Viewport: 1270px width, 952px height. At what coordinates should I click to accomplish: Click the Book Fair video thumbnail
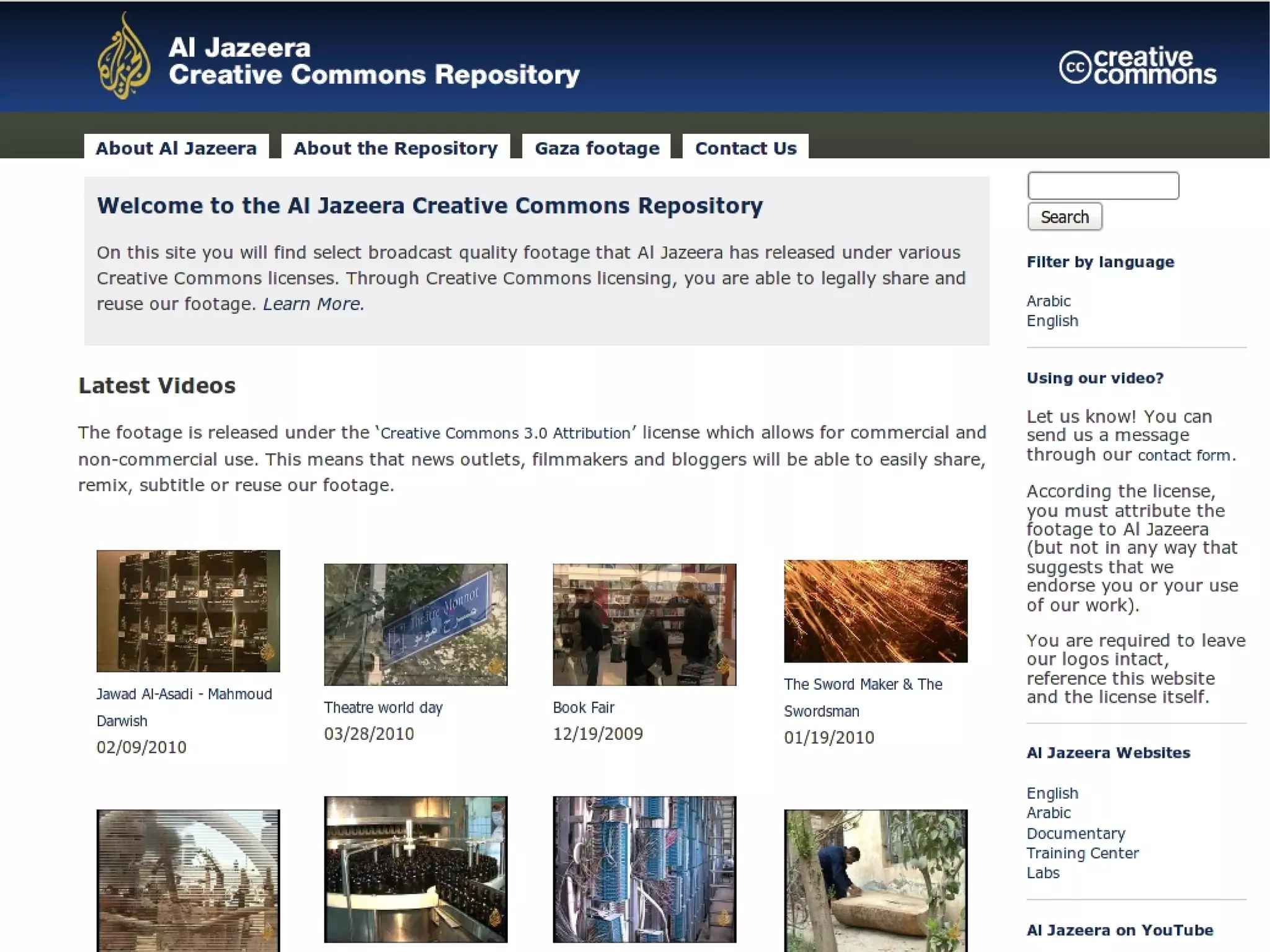[644, 624]
